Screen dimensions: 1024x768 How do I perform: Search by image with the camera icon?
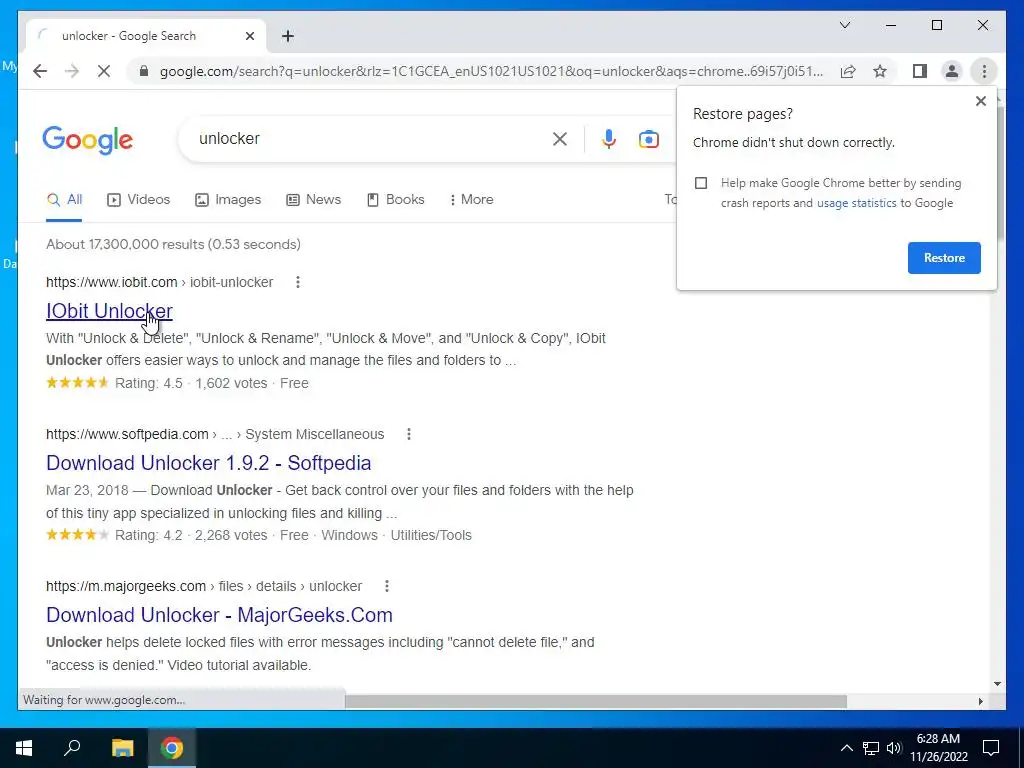(x=648, y=139)
